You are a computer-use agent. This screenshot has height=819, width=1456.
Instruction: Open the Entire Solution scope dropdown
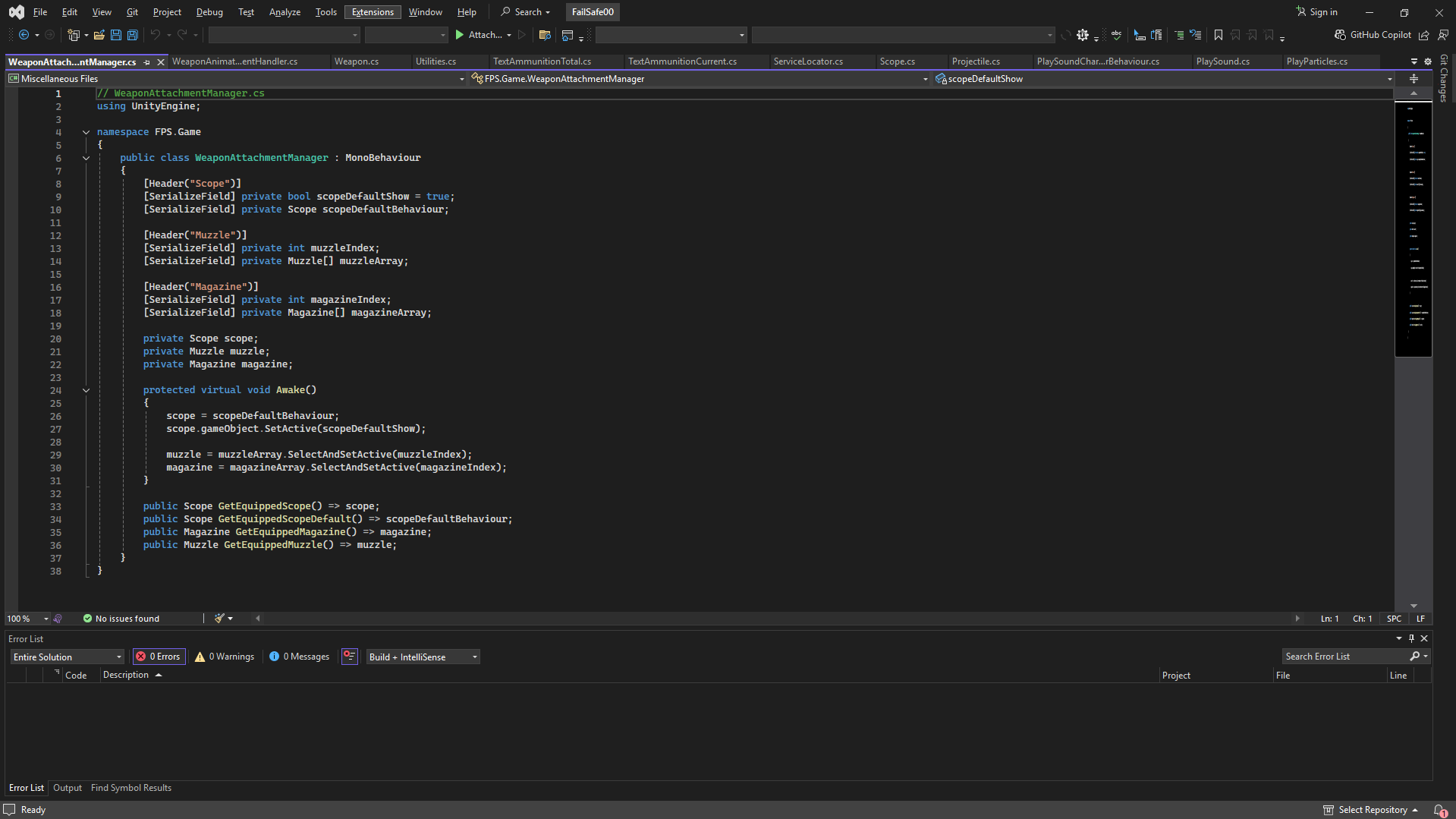tap(67, 657)
